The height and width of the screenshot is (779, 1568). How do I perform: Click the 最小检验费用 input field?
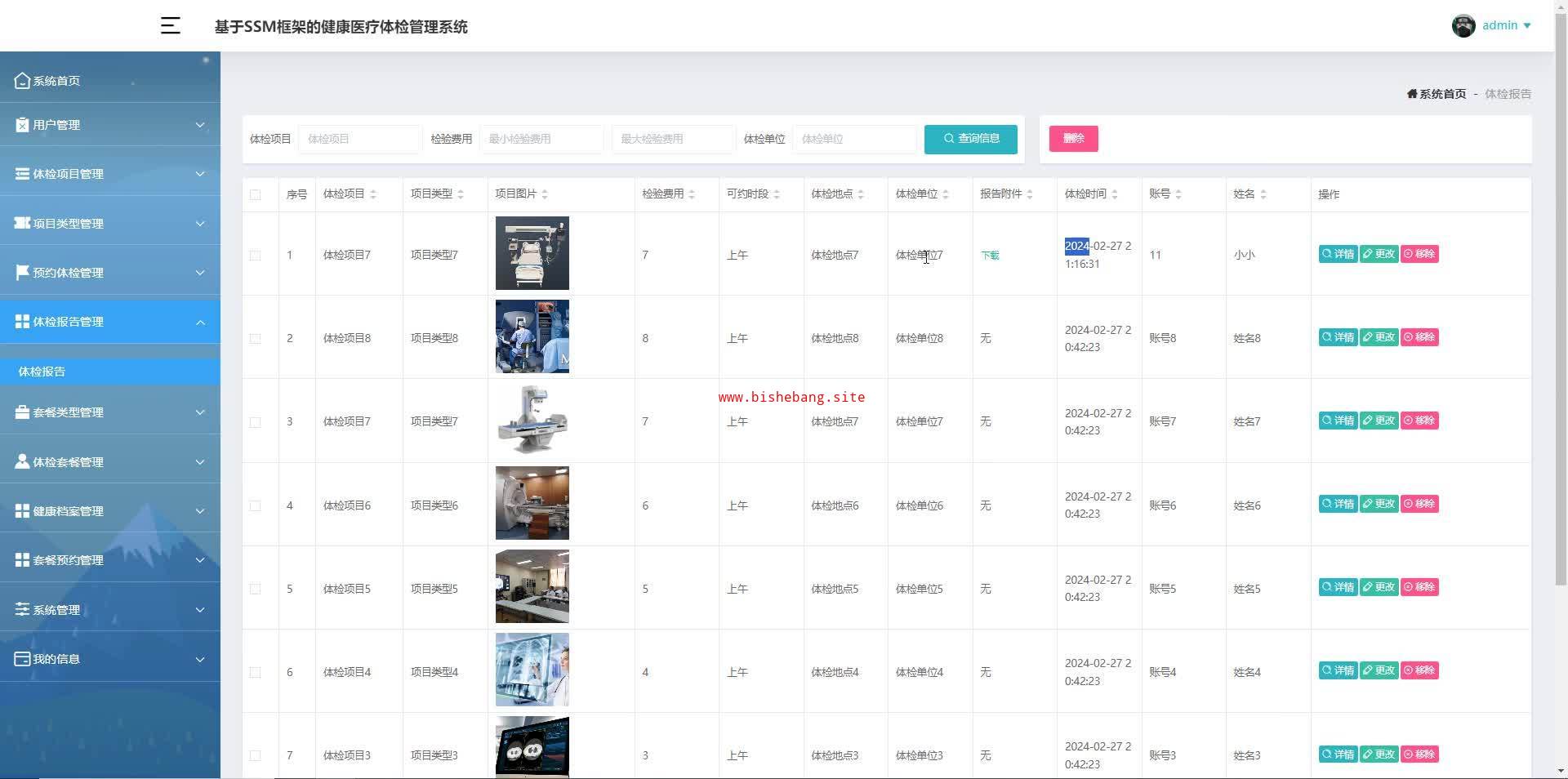point(541,139)
